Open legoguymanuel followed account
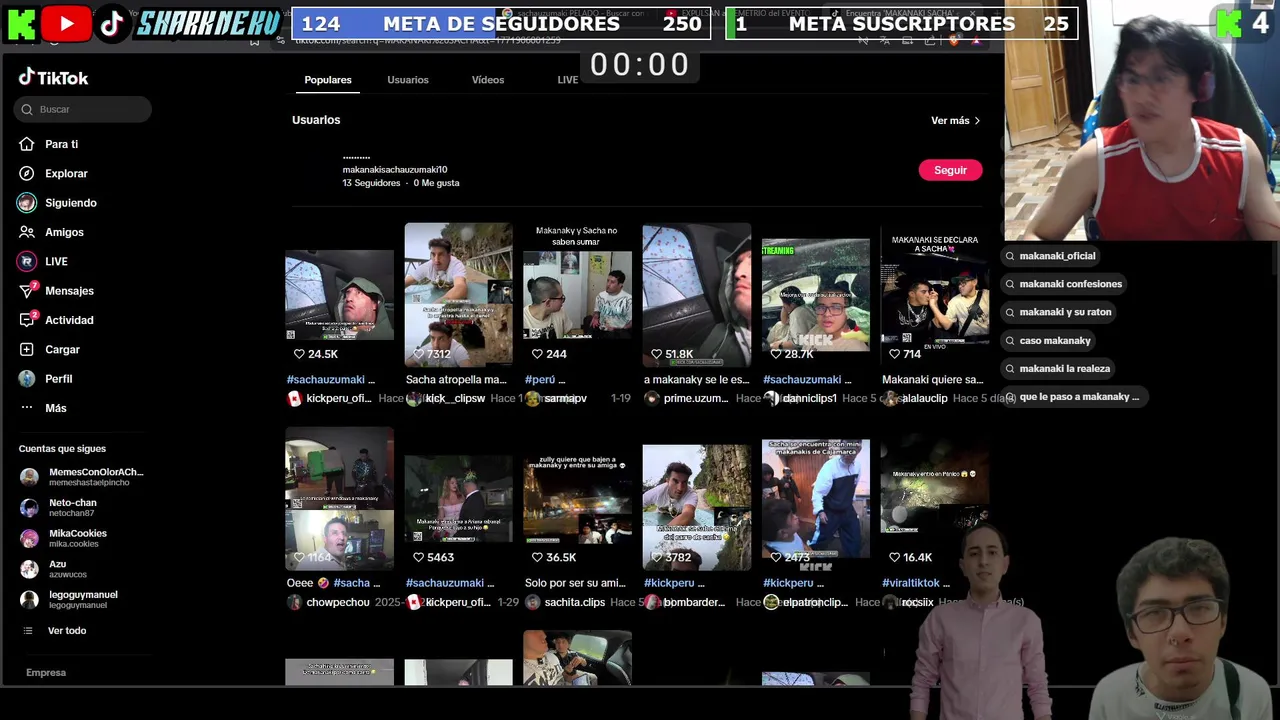The width and height of the screenshot is (1280, 720). click(70, 599)
